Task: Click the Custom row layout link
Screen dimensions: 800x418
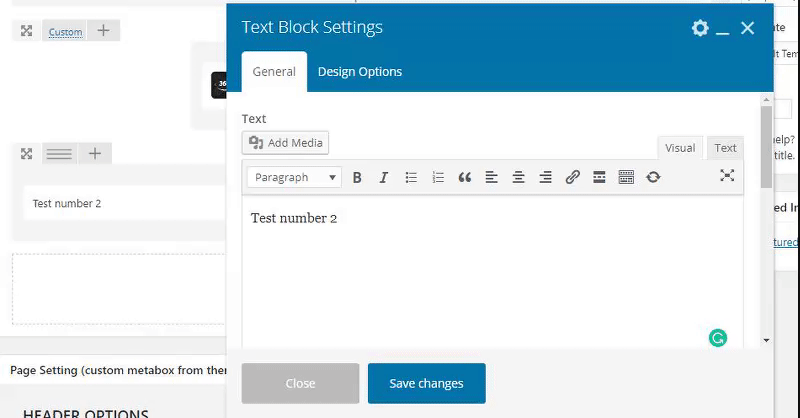Action: coord(66,32)
